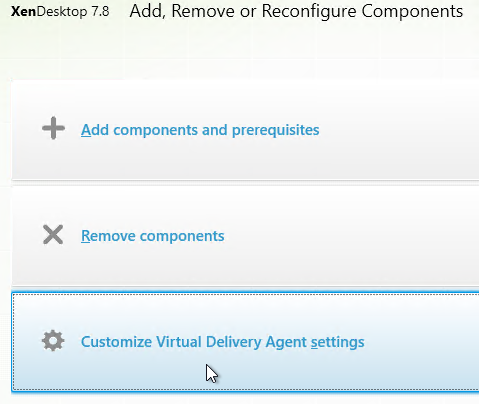Screen dimensions: 479x404
Task: Click the 7.8 version number
Action: [x=100, y=12]
